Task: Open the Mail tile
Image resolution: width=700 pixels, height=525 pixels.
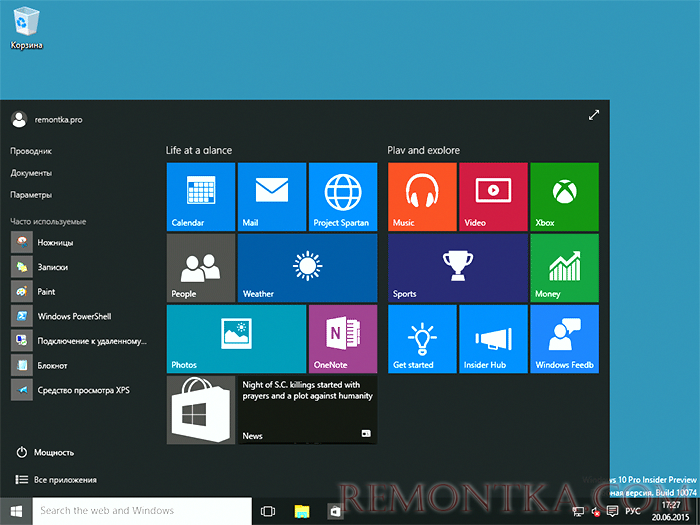Action: 272,197
